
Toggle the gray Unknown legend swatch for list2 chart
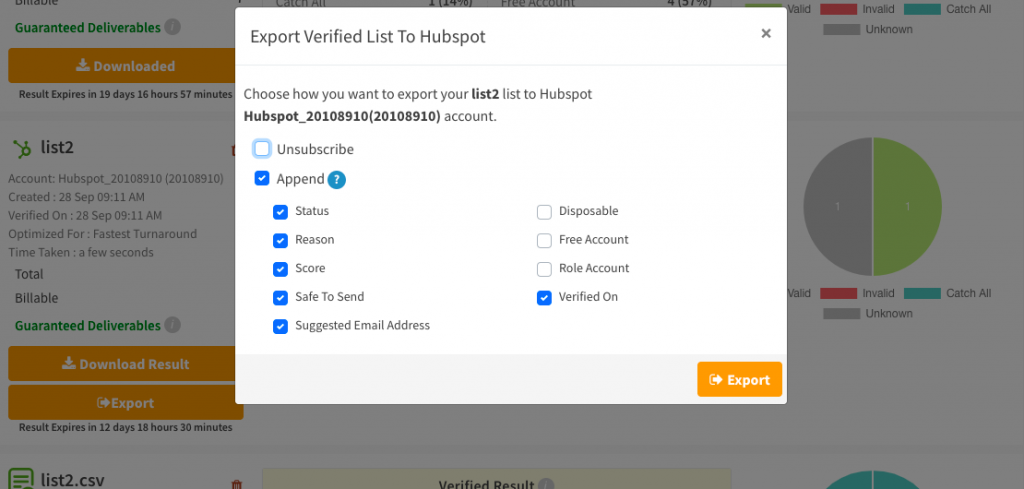[841, 313]
